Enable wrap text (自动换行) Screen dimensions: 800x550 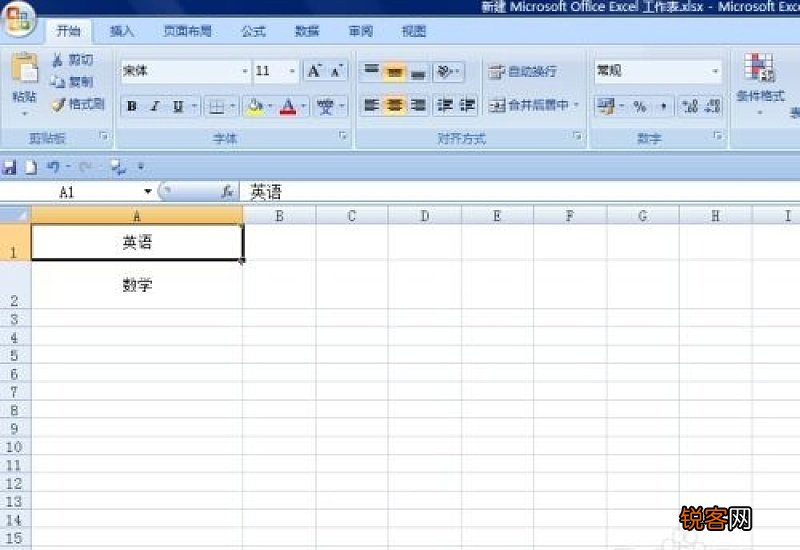point(522,71)
